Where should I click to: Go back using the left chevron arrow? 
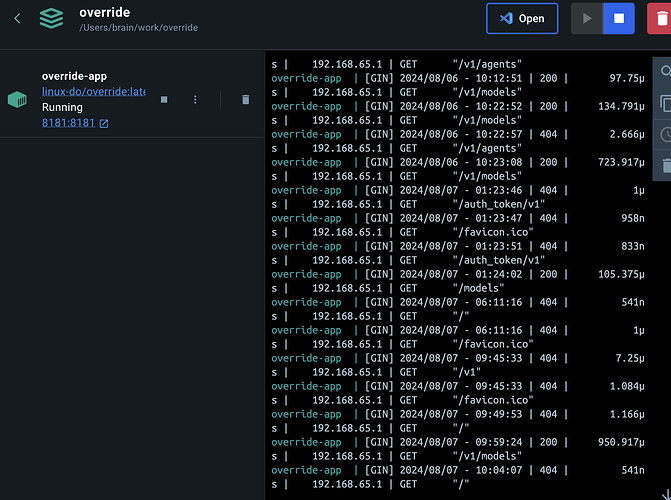[x=17, y=18]
